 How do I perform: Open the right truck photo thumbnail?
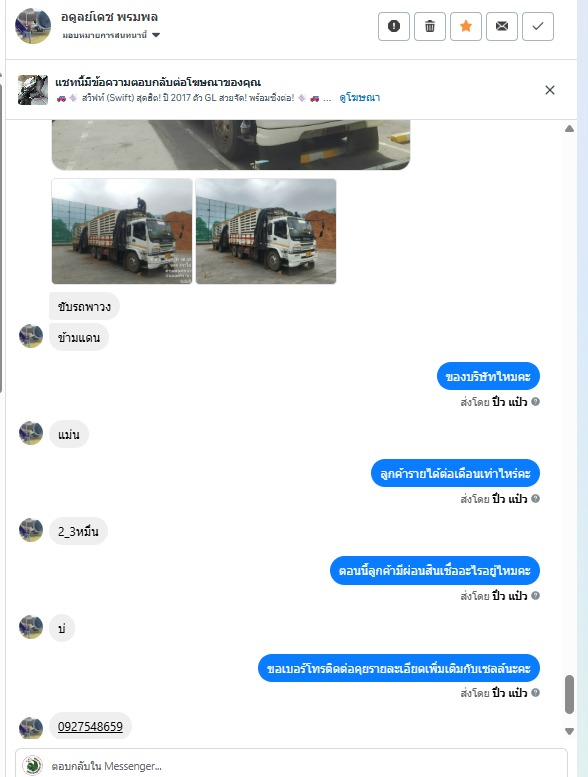click(x=266, y=231)
